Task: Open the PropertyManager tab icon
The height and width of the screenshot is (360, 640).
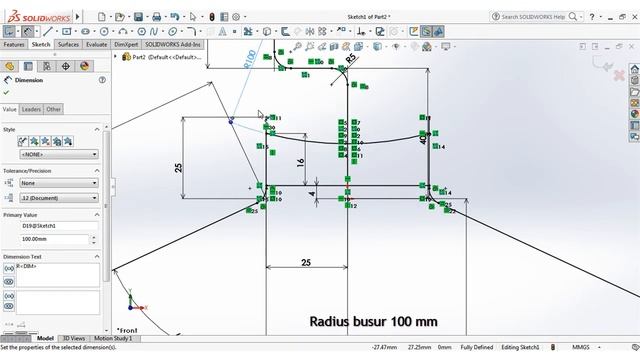Action: coord(28,66)
